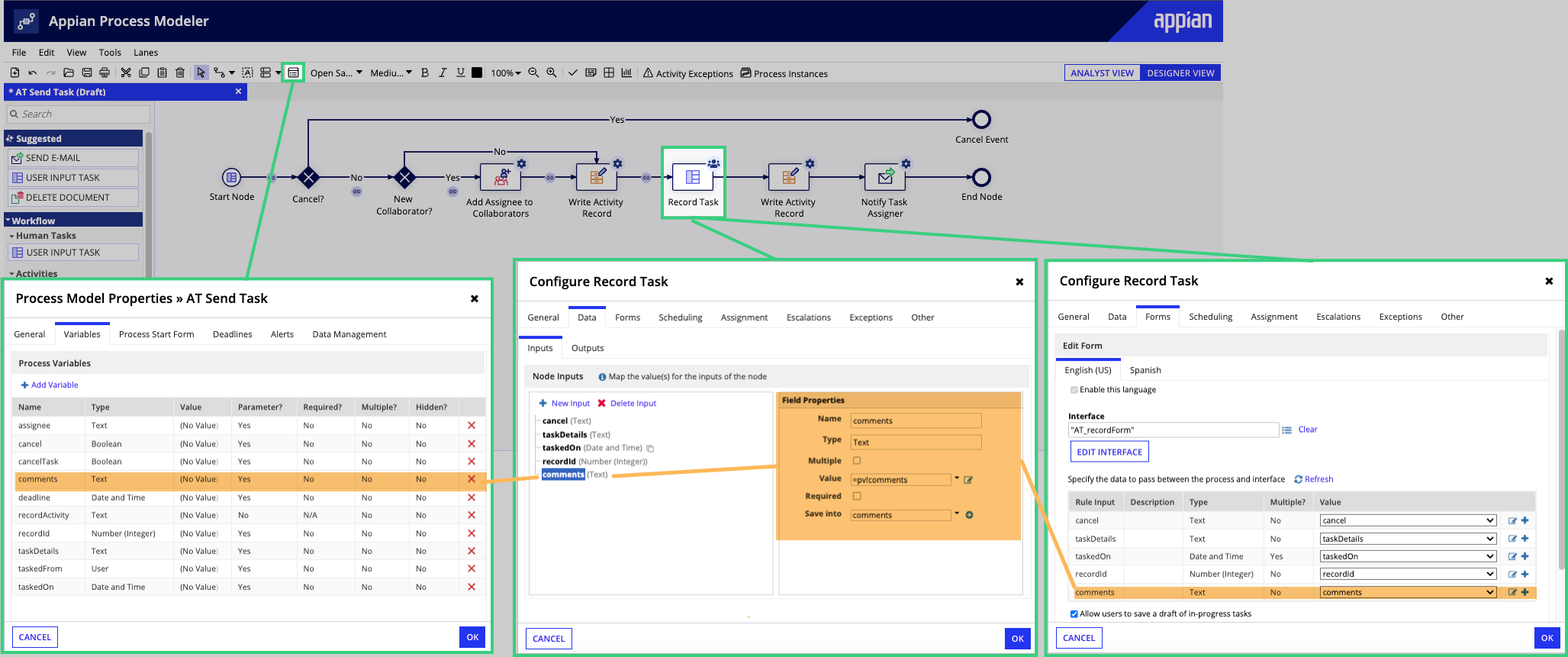Open the comments value dropdown in Forms
The width and height of the screenshot is (1568, 657).
1408,592
